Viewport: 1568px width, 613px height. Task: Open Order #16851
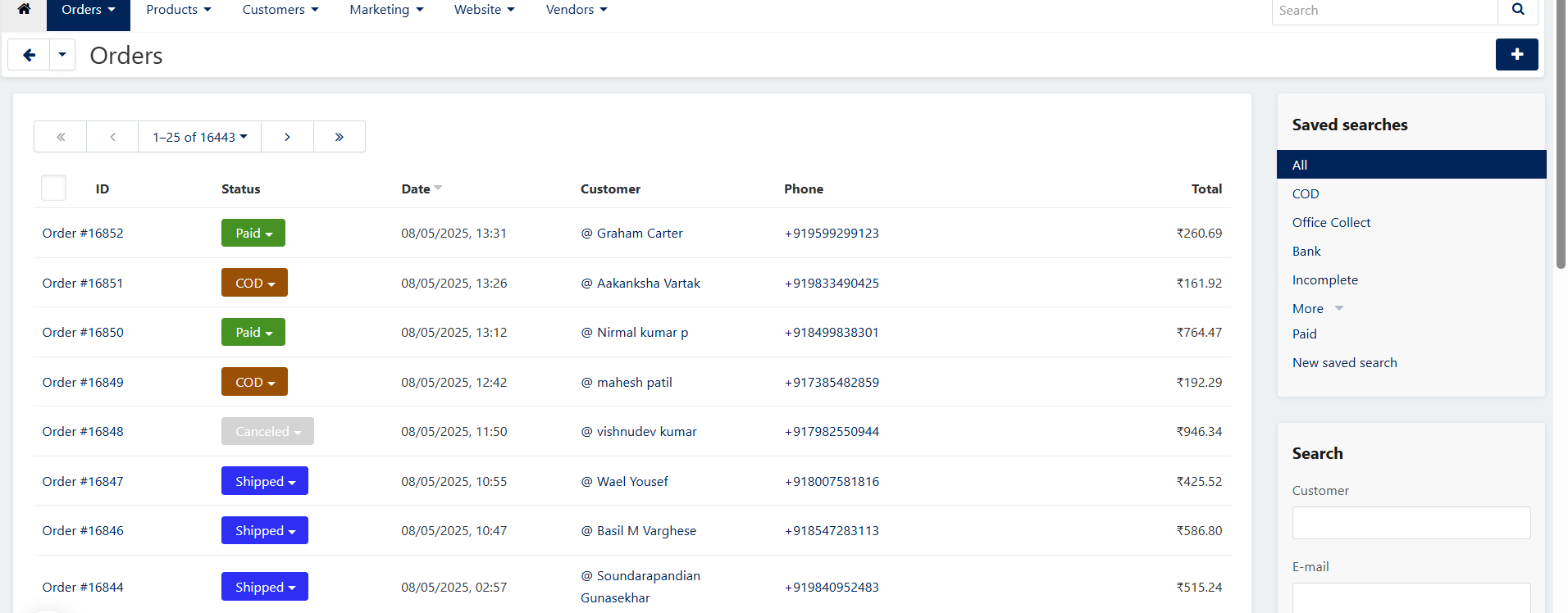point(83,283)
